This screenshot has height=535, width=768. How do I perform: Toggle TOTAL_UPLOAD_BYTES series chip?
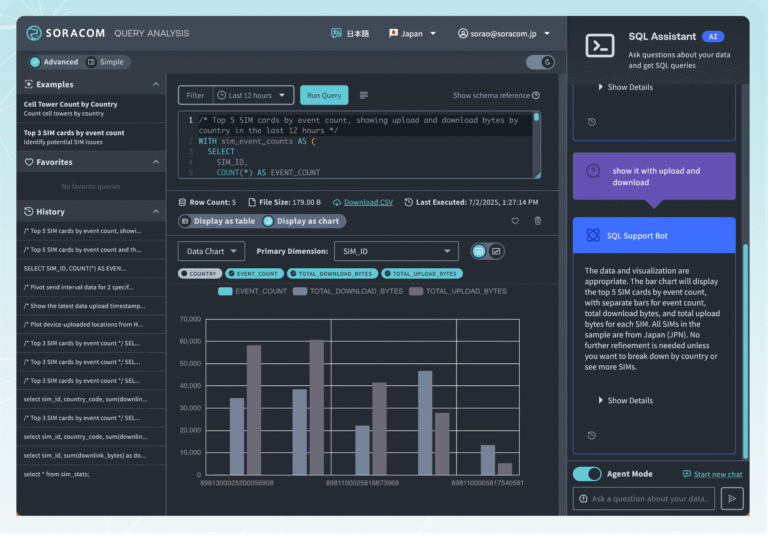[x=422, y=273]
